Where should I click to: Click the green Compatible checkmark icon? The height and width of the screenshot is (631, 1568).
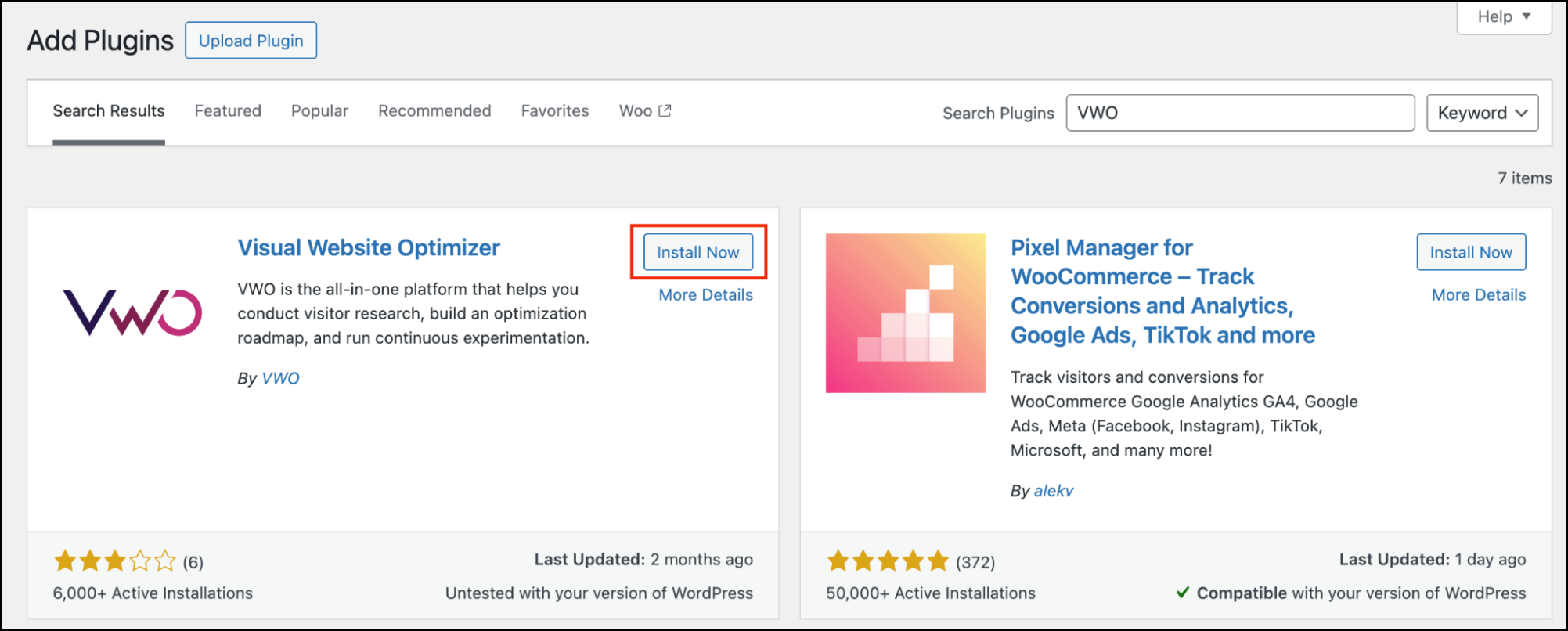(x=1183, y=593)
